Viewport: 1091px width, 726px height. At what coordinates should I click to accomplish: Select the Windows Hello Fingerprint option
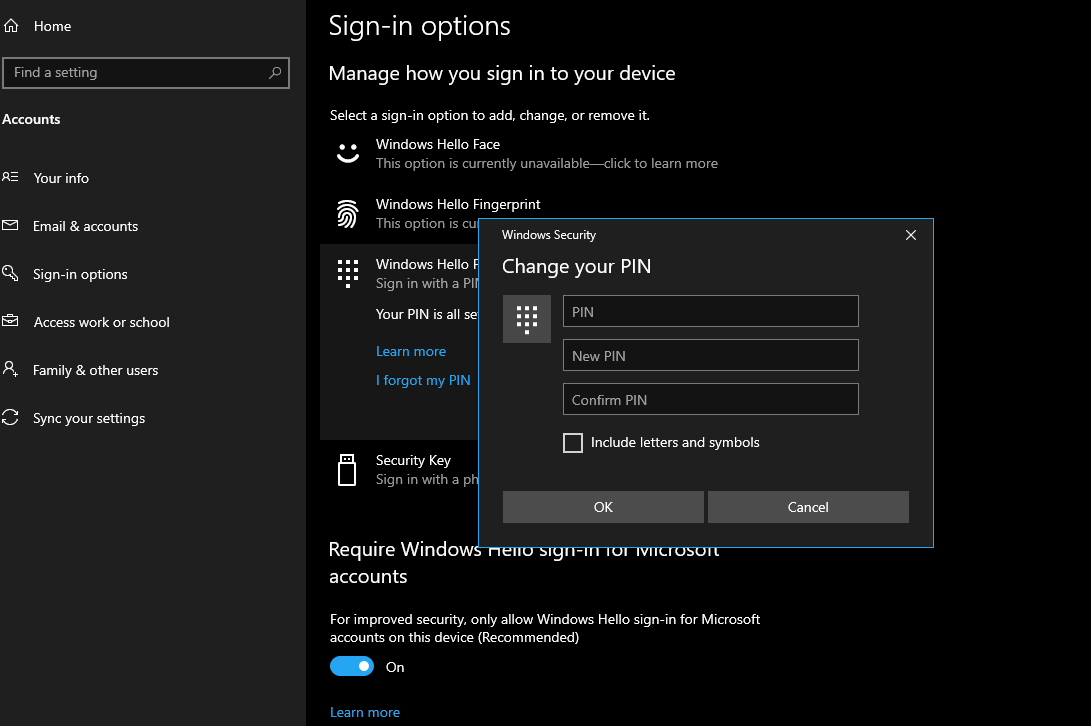click(406, 214)
